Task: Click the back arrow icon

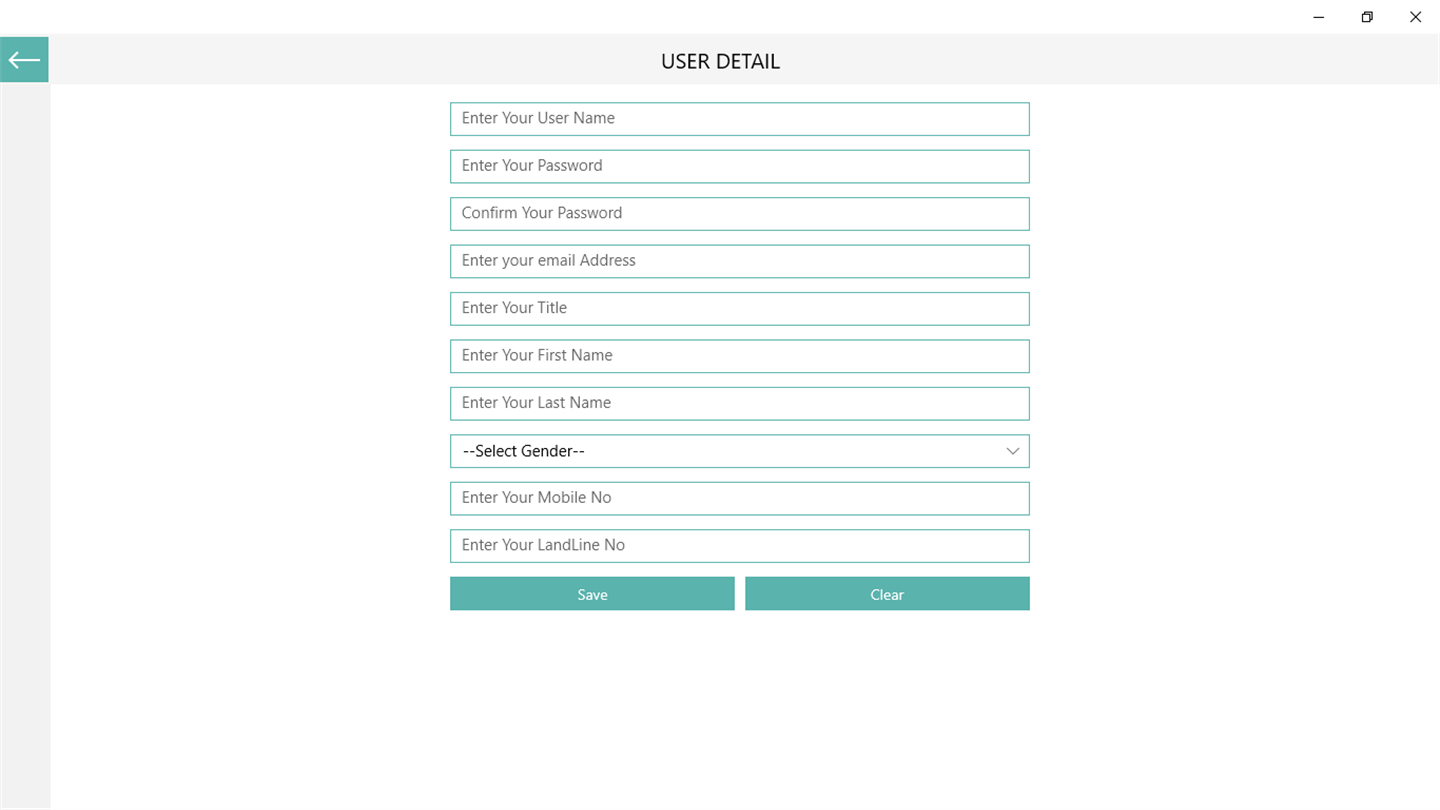Action: pyautogui.click(x=24, y=60)
